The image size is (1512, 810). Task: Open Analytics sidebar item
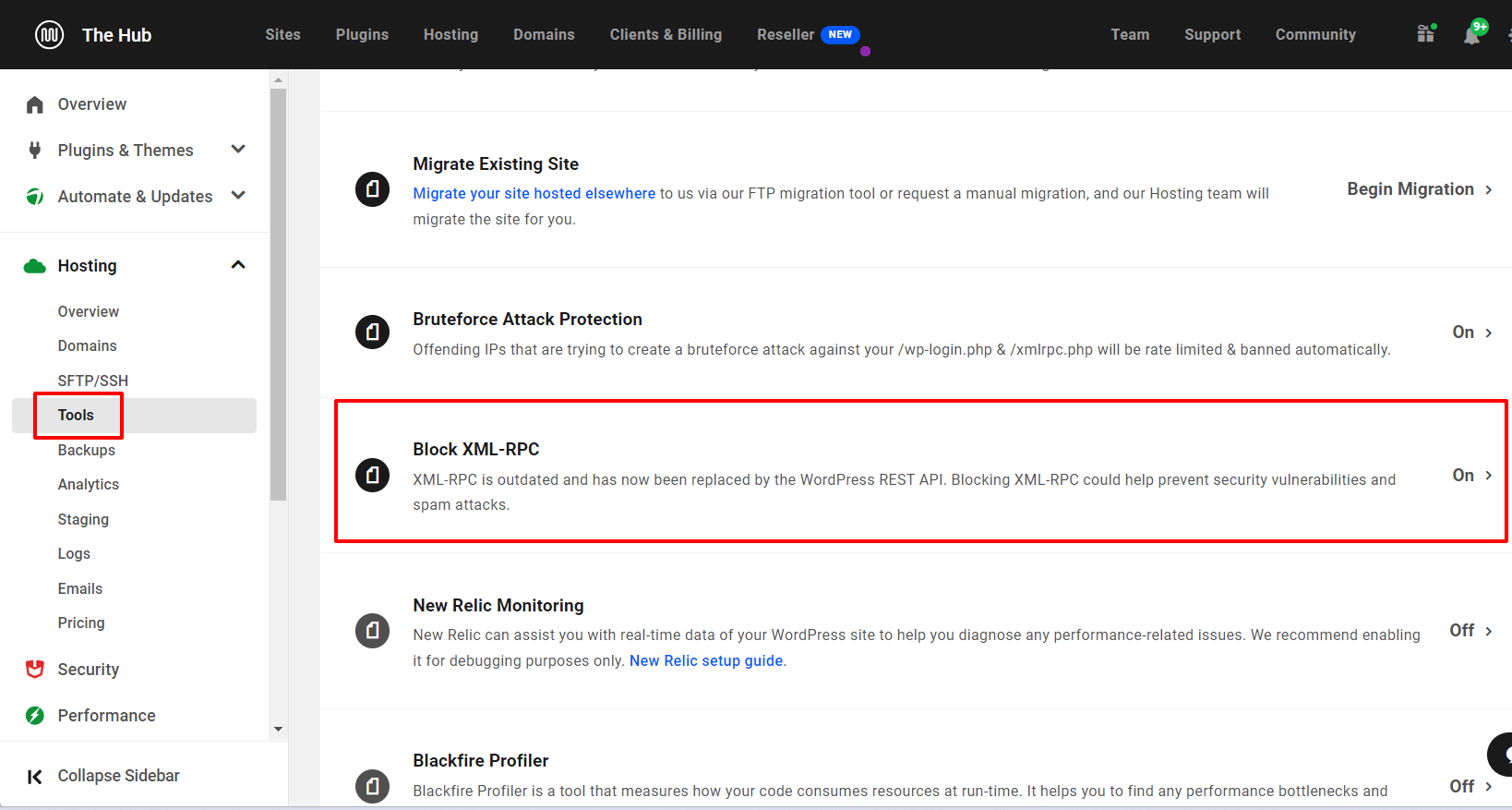coord(88,484)
